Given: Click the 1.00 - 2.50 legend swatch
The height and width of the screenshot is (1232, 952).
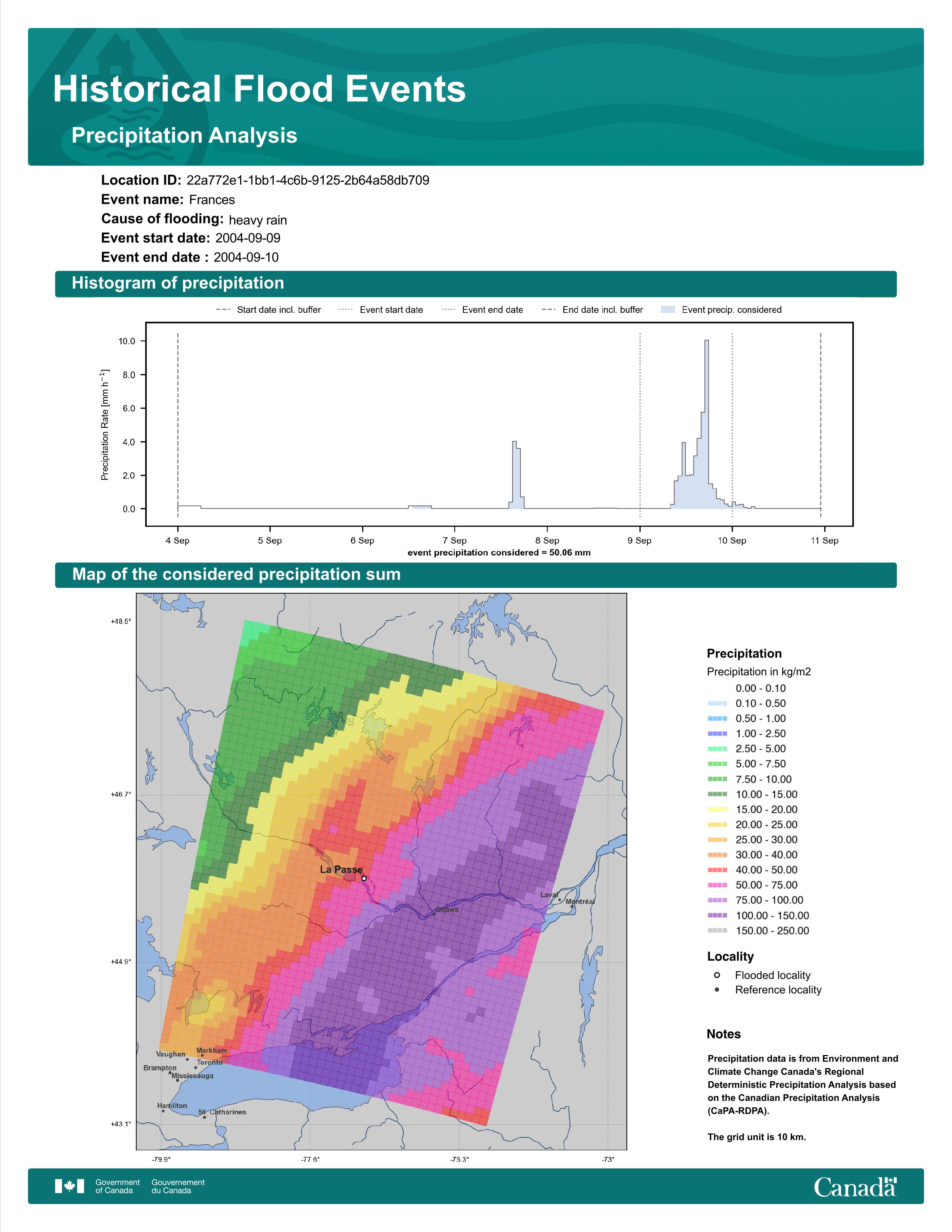Looking at the screenshot, I should click(717, 734).
